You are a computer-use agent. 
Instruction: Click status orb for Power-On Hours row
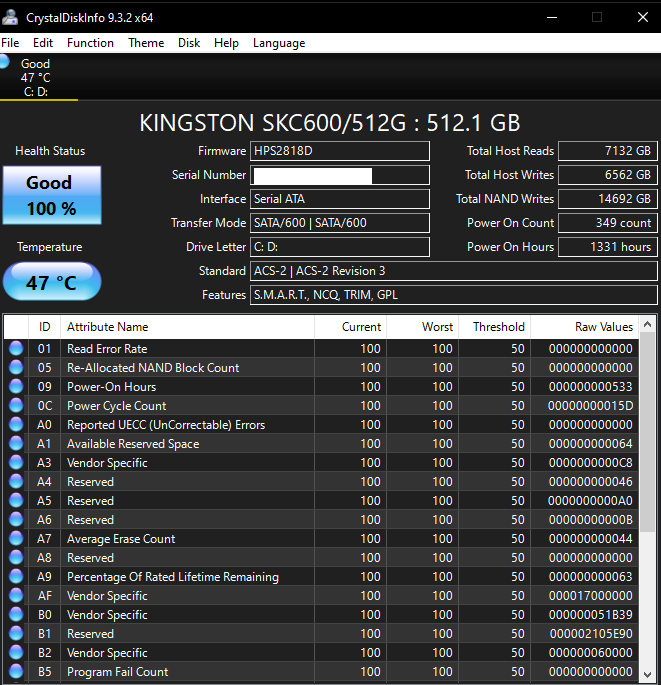click(16, 387)
